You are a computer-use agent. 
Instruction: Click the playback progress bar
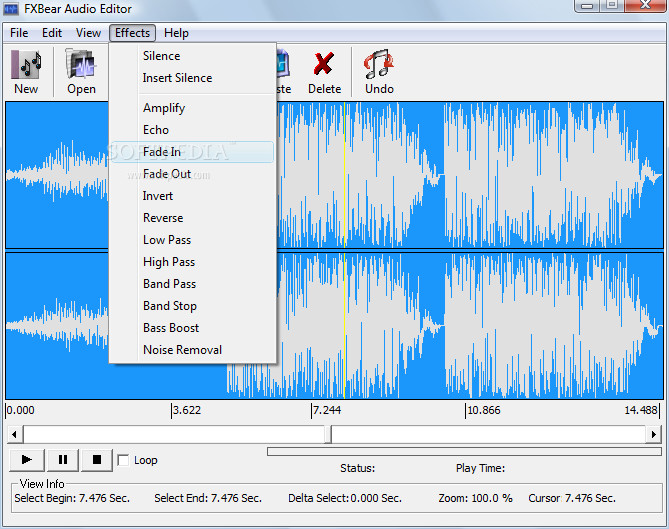pos(464,451)
